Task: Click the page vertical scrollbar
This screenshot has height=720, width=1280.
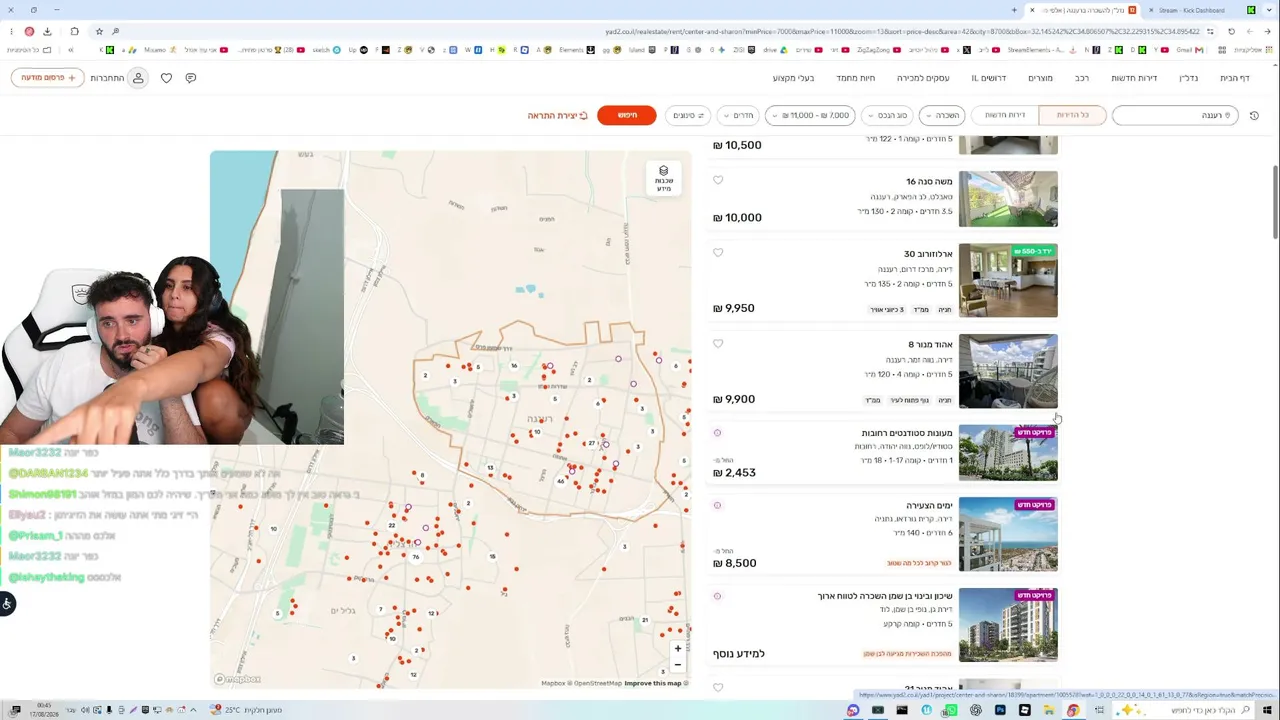Action: coord(1275,200)
